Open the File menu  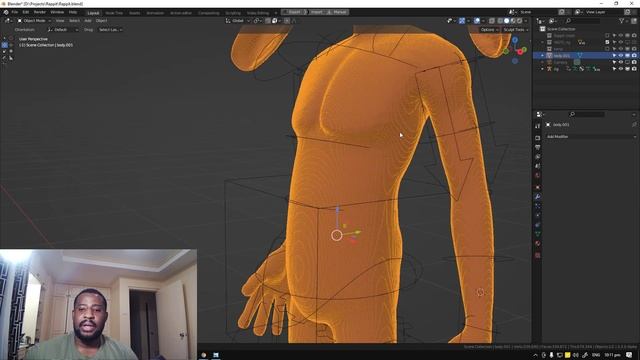[15, 12]
